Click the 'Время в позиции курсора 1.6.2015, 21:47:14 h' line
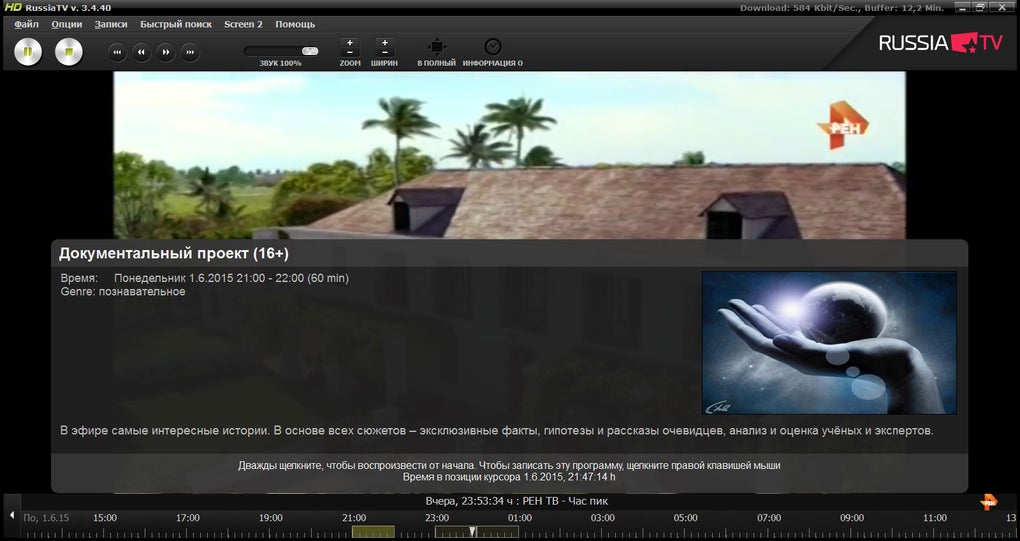The height and width of the screenshot is (541, 1020). tap(509, 477)
